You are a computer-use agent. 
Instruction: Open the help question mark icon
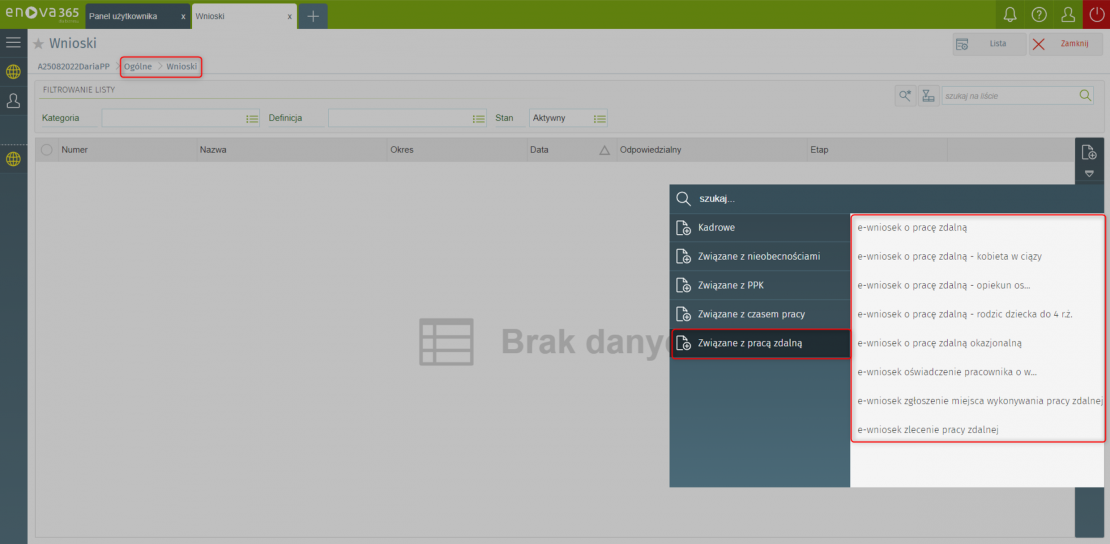point(1039,15)
